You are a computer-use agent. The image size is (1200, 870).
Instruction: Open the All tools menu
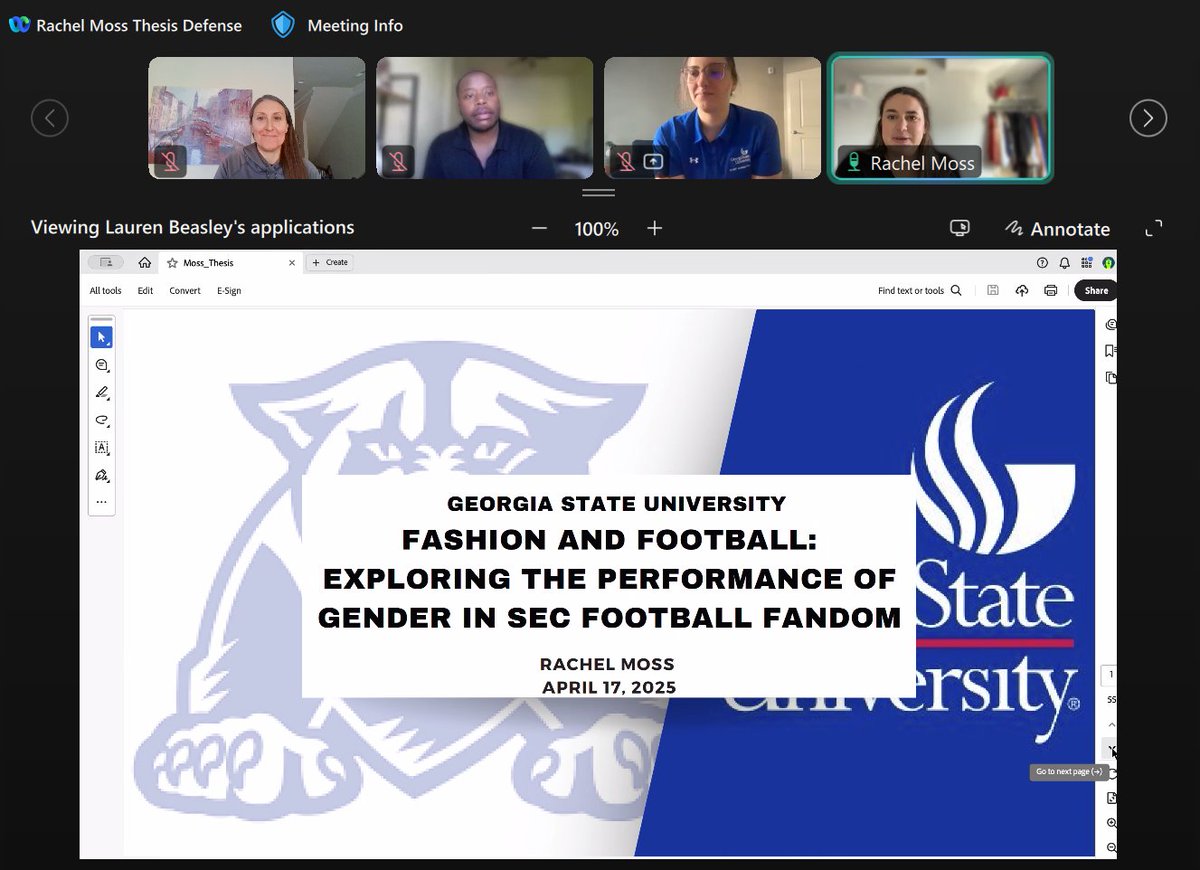pyautogui.click(x=105, y=291)
